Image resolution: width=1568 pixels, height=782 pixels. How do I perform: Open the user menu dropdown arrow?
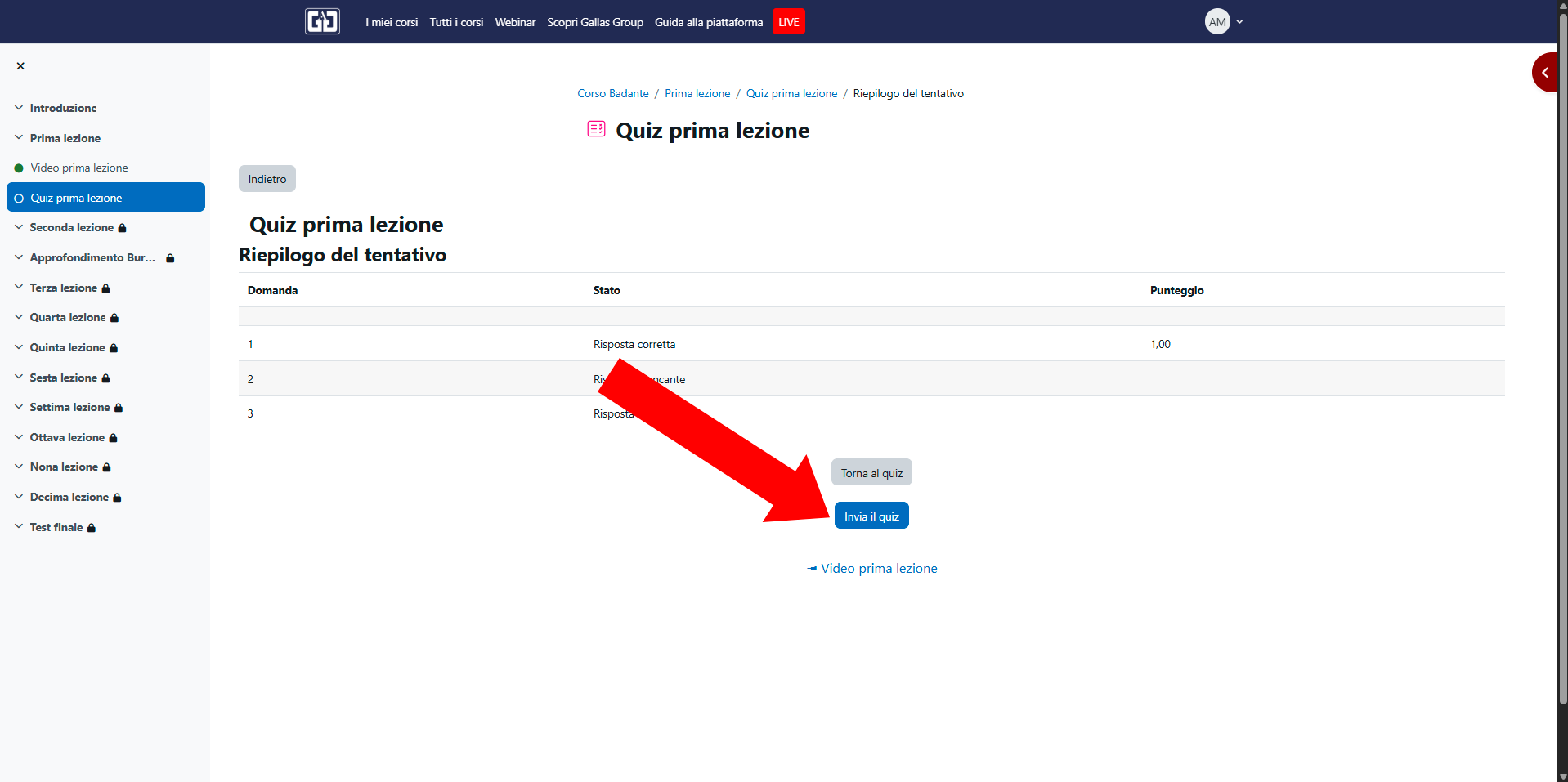[1239, 22]
